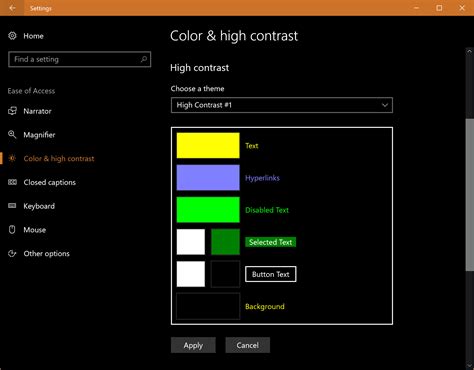
Task: Pick the white Button Text foreground swatch
Action: coord(191,274)
